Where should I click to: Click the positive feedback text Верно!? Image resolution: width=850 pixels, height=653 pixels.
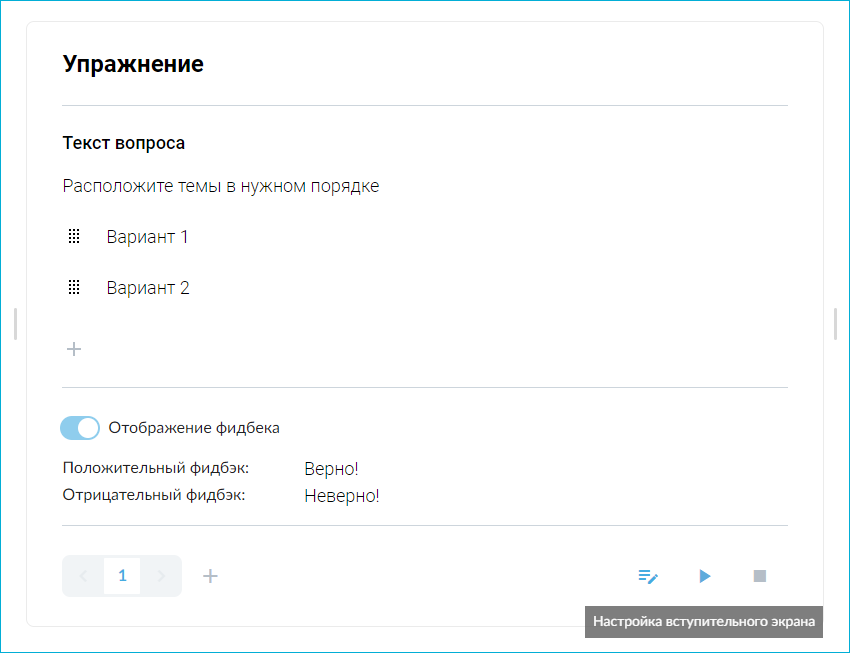point(330,468)
